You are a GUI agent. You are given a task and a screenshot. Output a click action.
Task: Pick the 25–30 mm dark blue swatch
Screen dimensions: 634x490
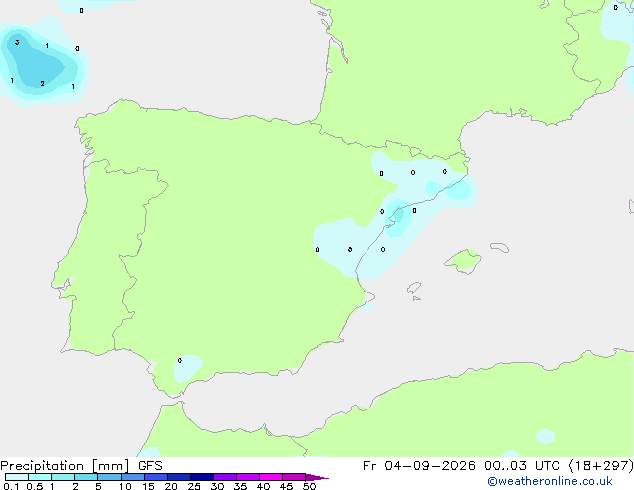[202, 477]
